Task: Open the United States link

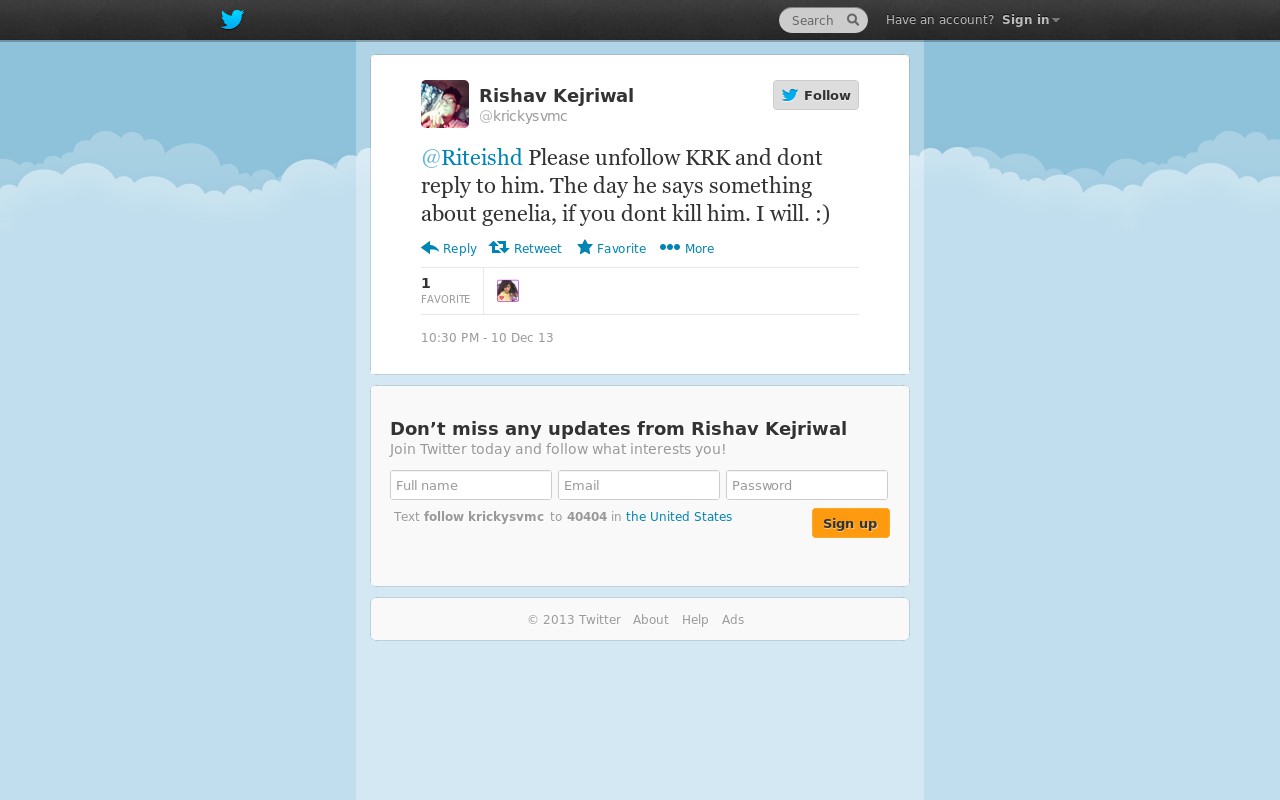Action: click(x=679, y=517)
